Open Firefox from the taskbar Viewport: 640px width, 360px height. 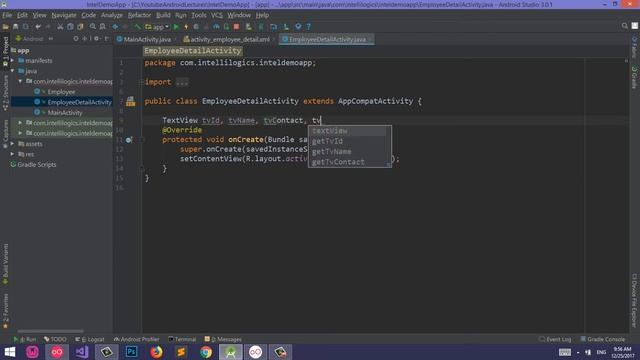click(x=156, y=352)
